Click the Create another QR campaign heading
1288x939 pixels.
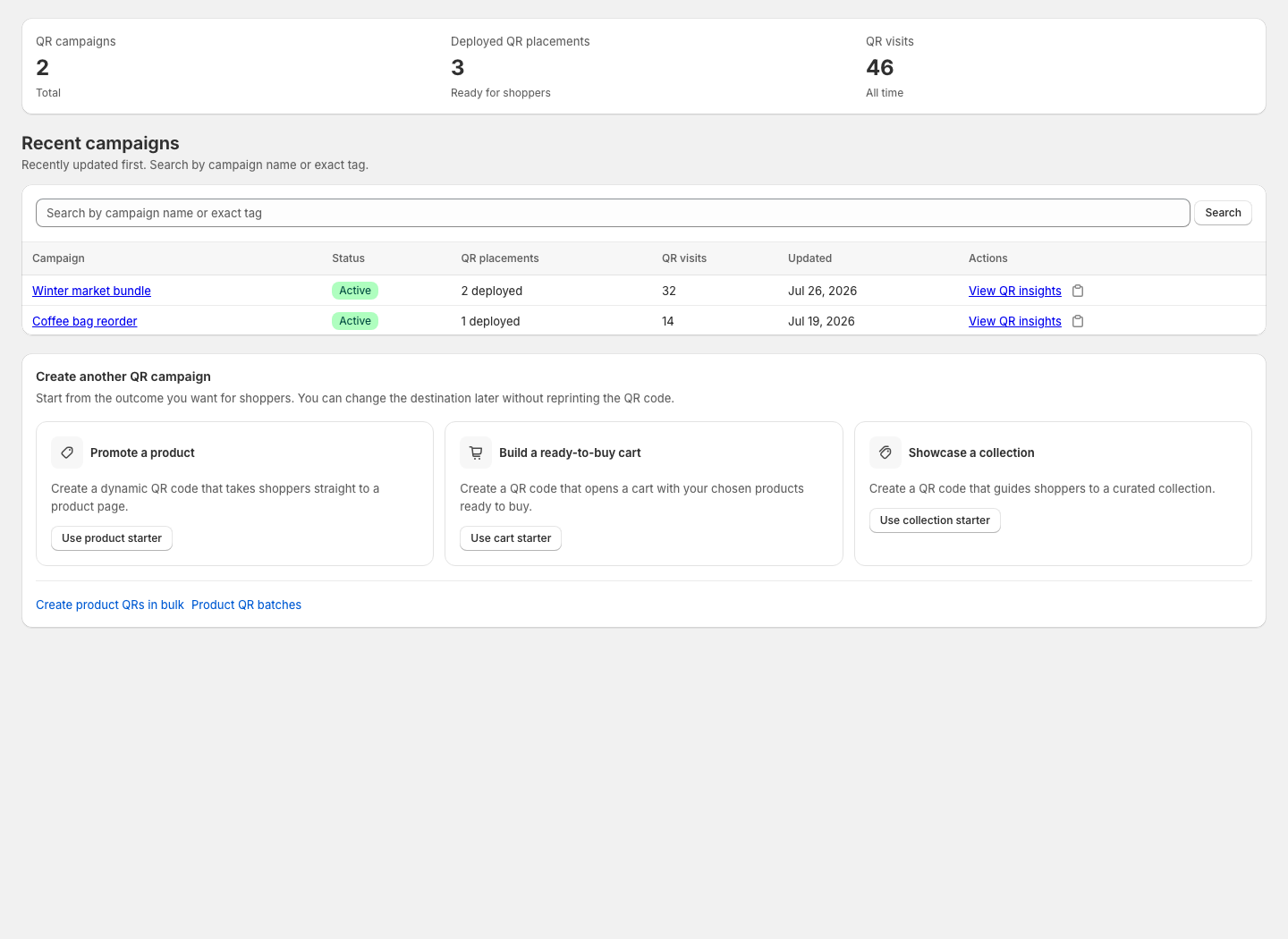click(123, 376)
